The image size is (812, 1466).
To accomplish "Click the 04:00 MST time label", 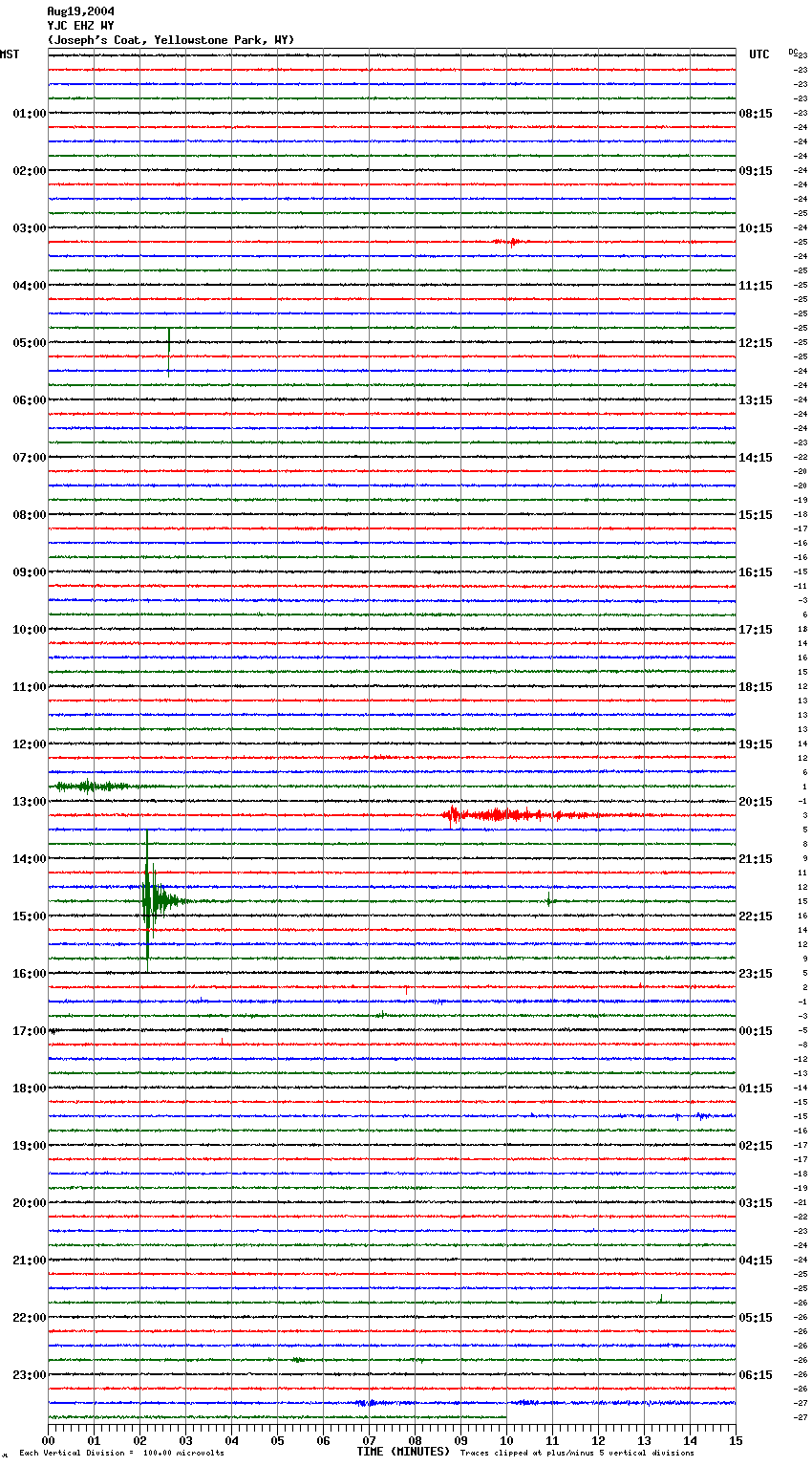I will 30,286.
